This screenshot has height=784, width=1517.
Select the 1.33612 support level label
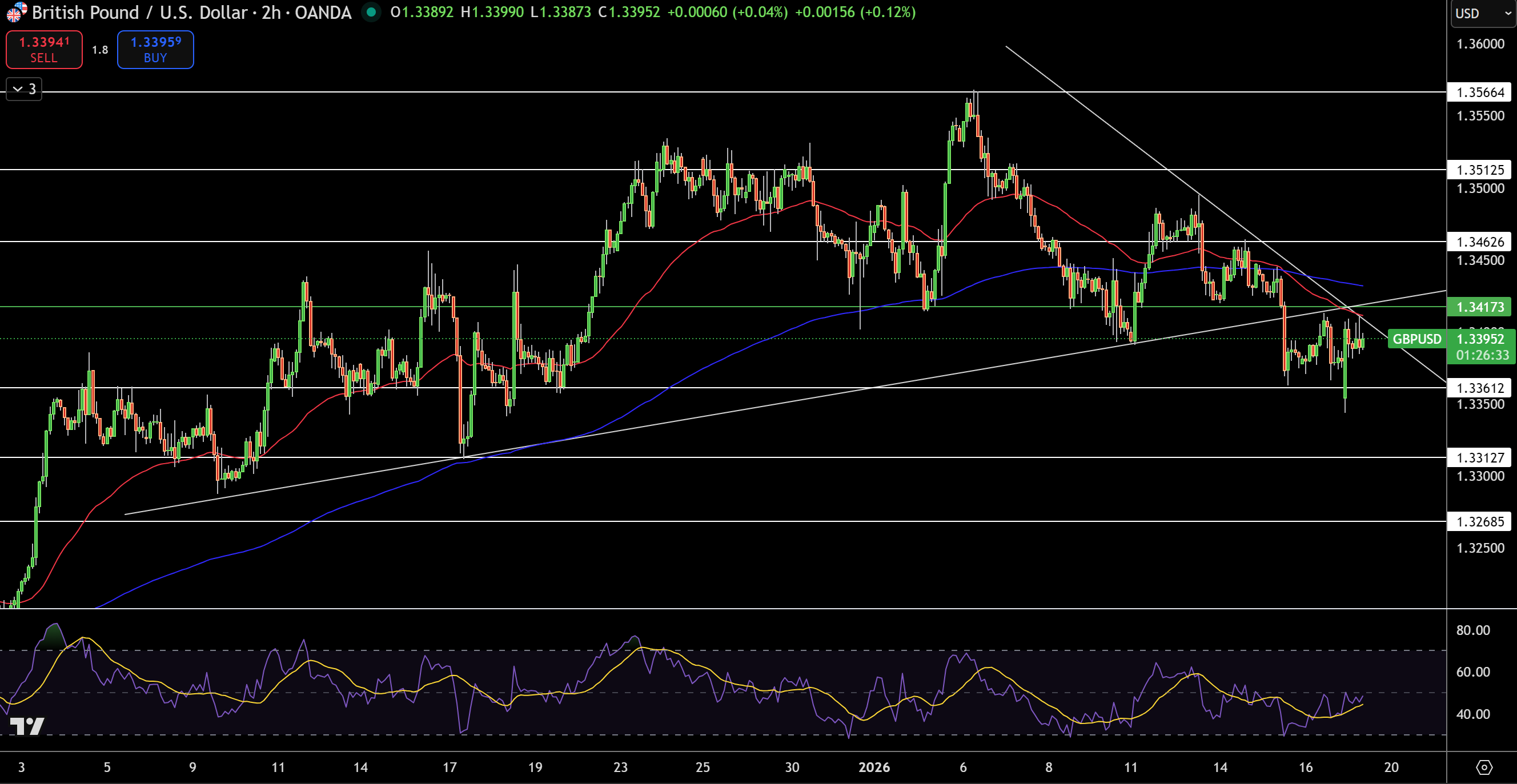pos(1480,388)
